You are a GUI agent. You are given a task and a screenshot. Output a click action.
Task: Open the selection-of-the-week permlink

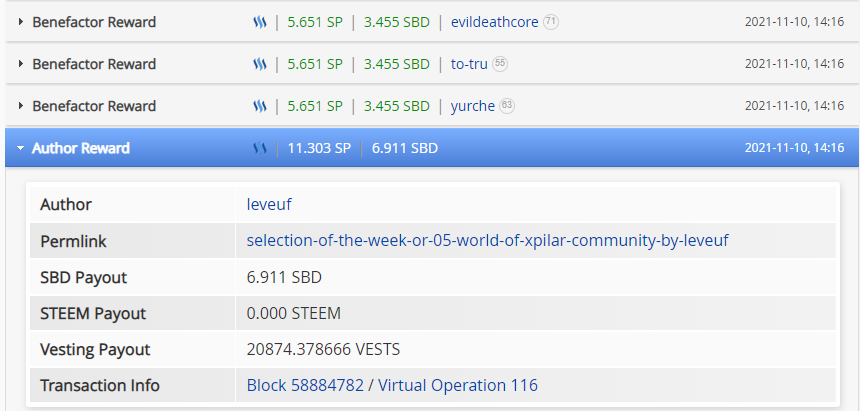(x=488, y=240)
